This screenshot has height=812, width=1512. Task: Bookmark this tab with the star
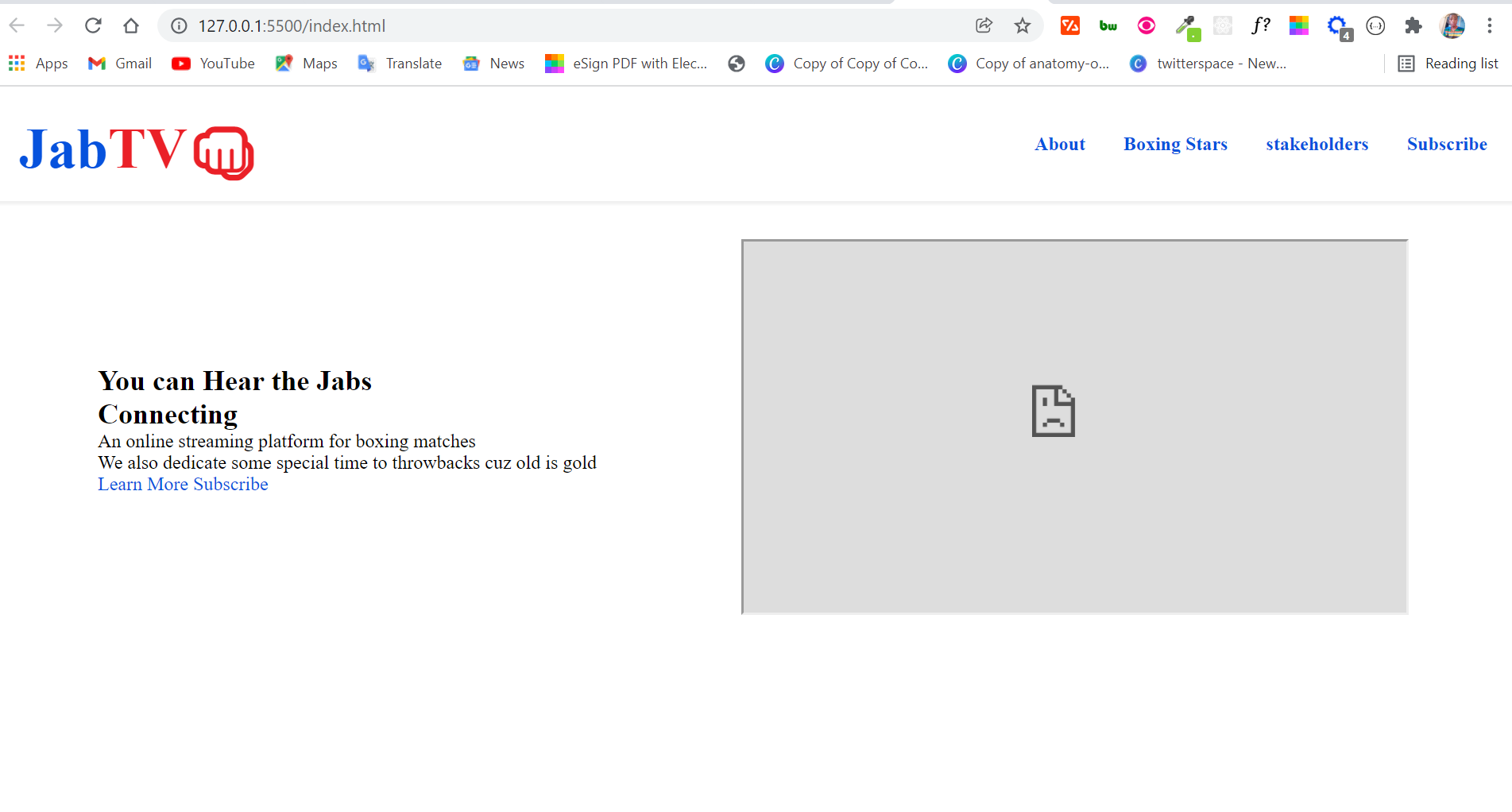1023,25
